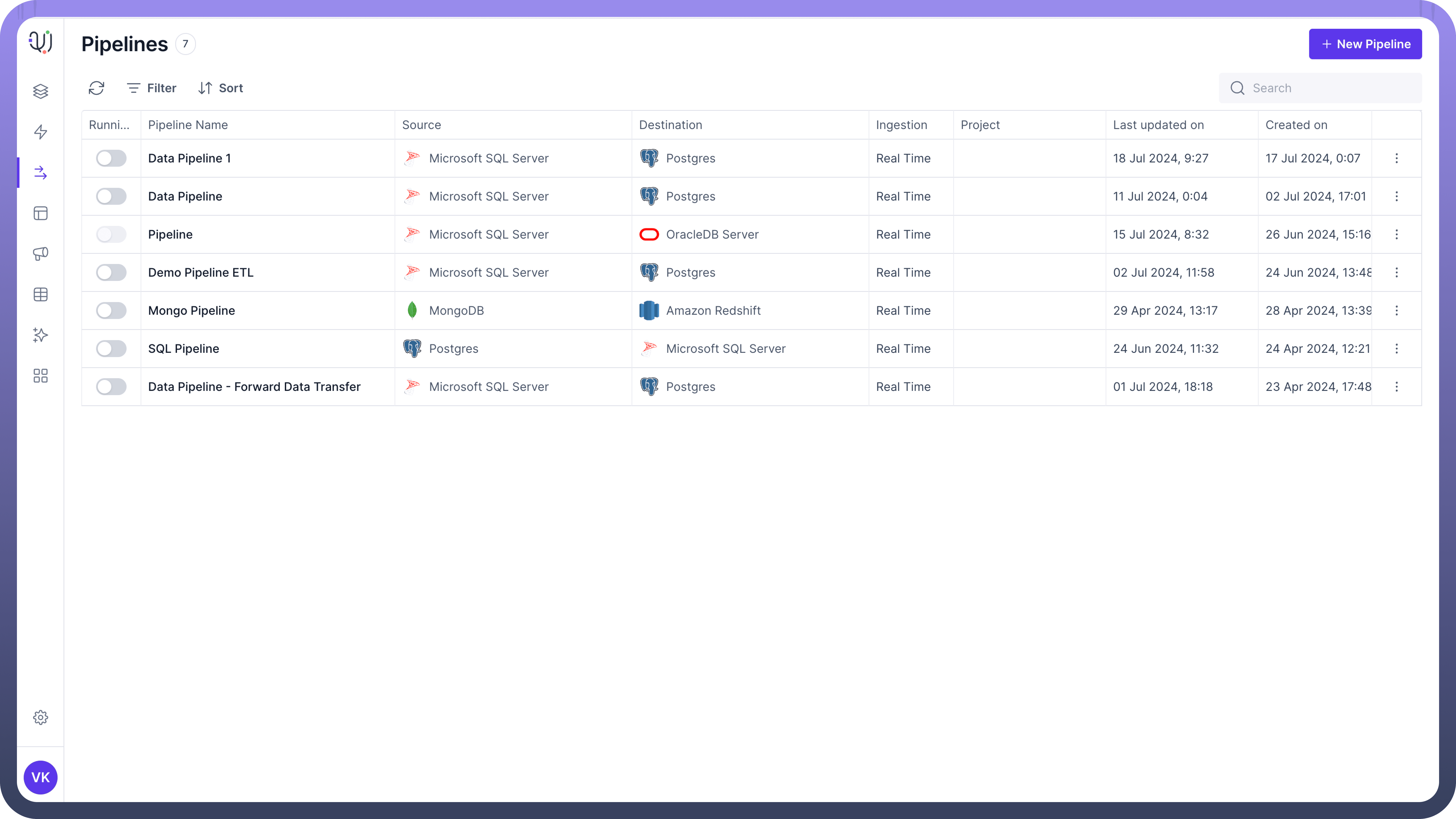Open Filter options dropdown
The image size is (1456, 819).
[152, 88]
